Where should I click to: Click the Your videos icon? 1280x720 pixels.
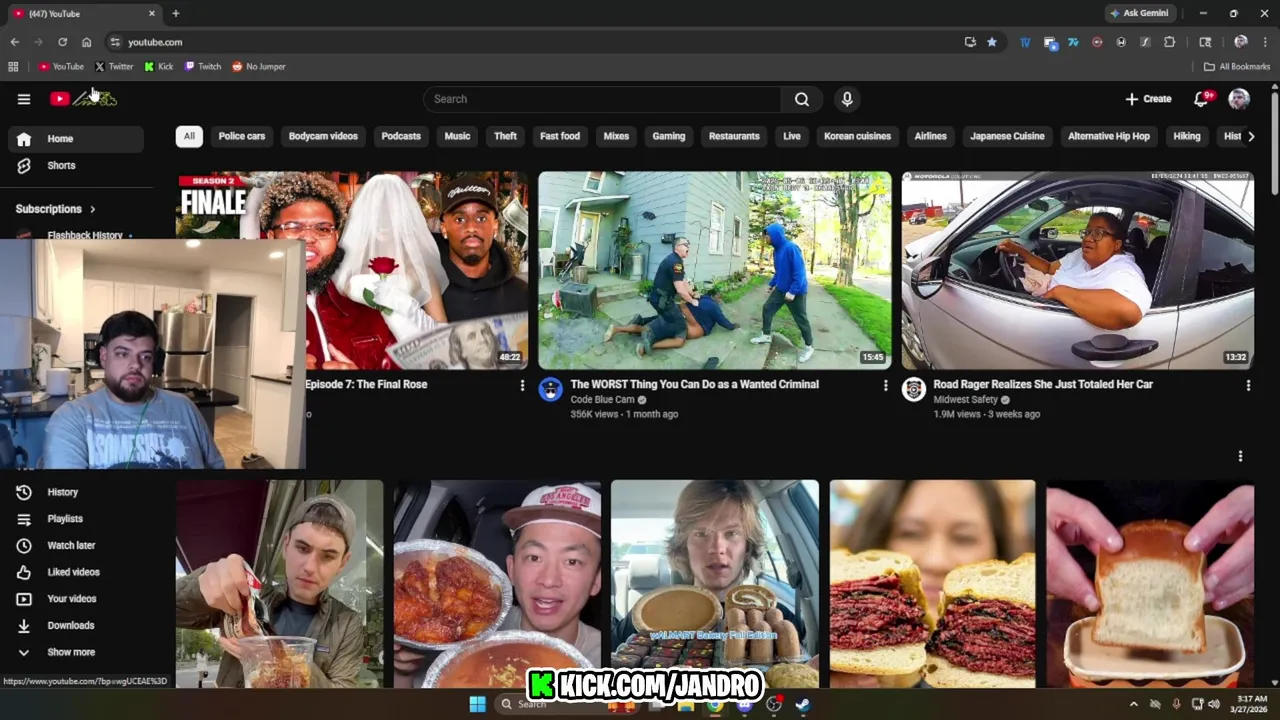point(24,599)
